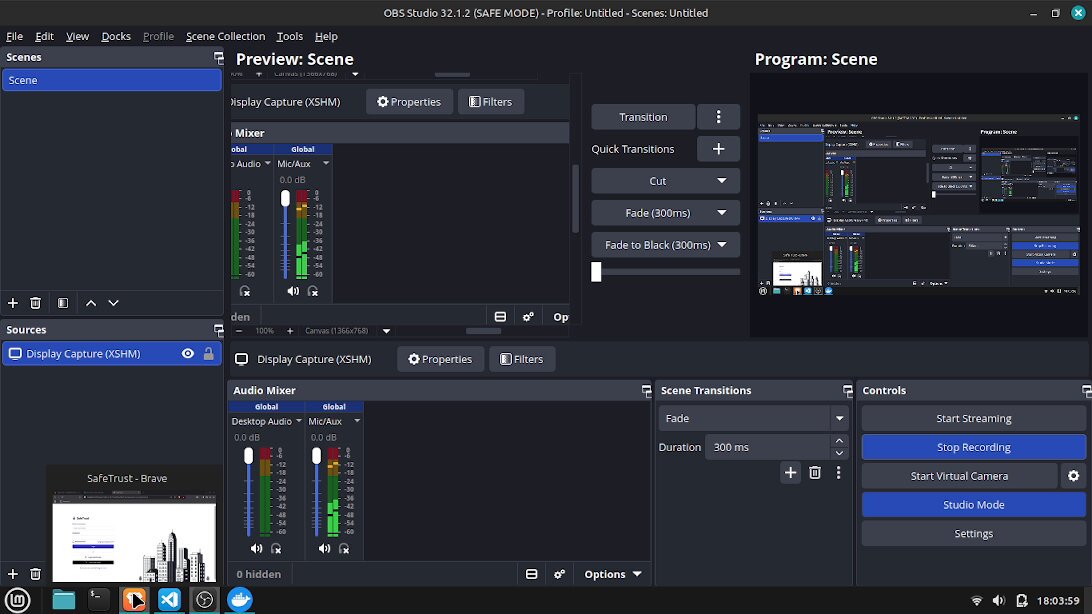Open scene filters icon in Scenes dock
The height and width of the screenshot is (614, 1092).
[x=63, y=303]
